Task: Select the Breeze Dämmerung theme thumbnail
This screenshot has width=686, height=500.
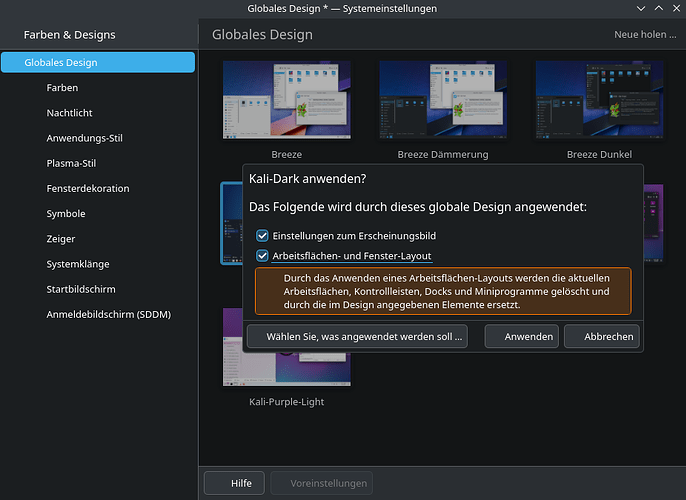Action: 443,100
